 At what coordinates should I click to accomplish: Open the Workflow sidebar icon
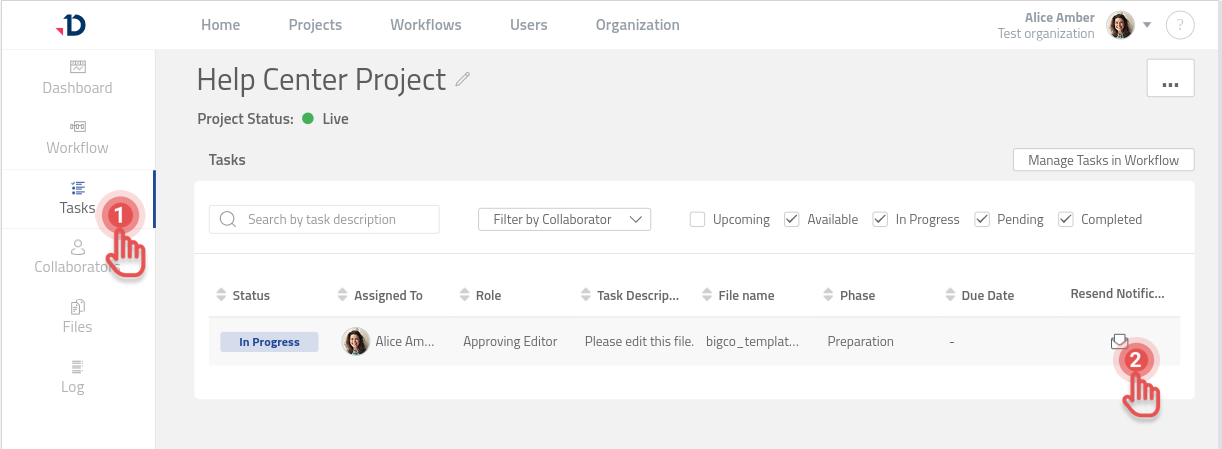77,127
